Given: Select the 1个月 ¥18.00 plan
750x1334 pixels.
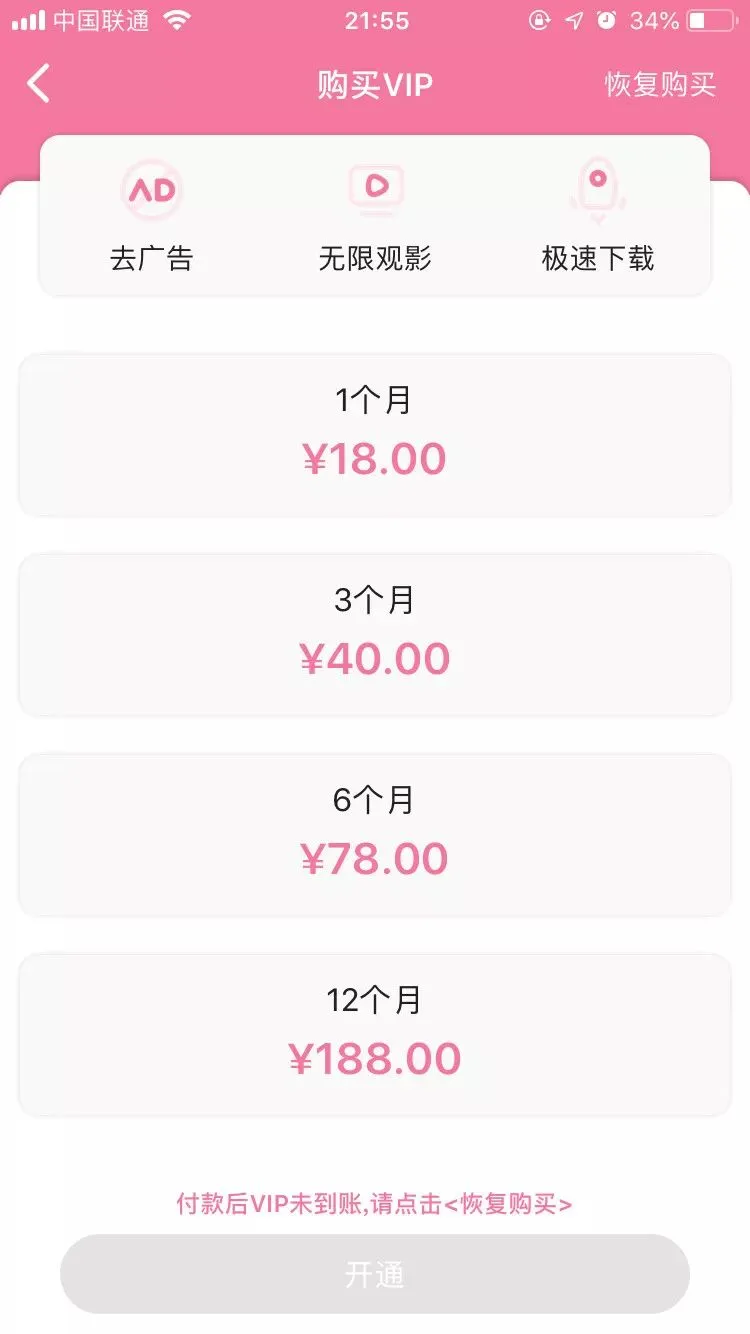Looking at the screenshot, I should 375,435.
